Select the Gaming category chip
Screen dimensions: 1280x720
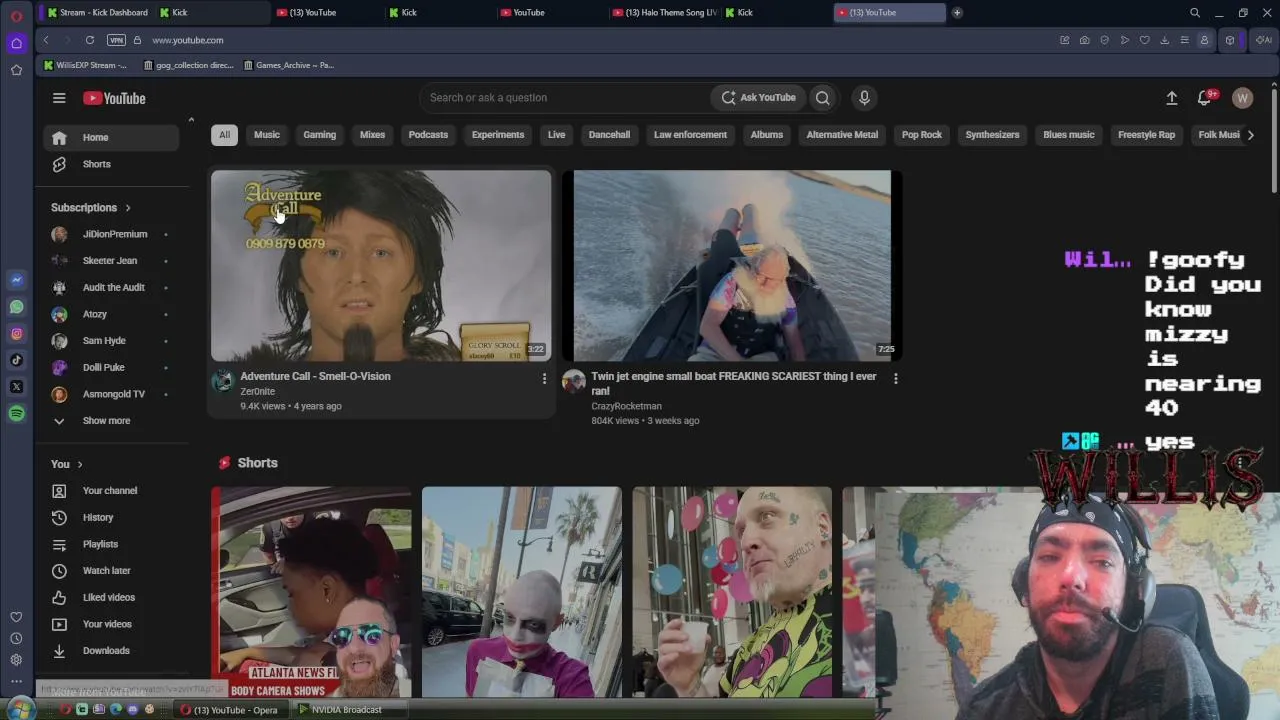320,135
